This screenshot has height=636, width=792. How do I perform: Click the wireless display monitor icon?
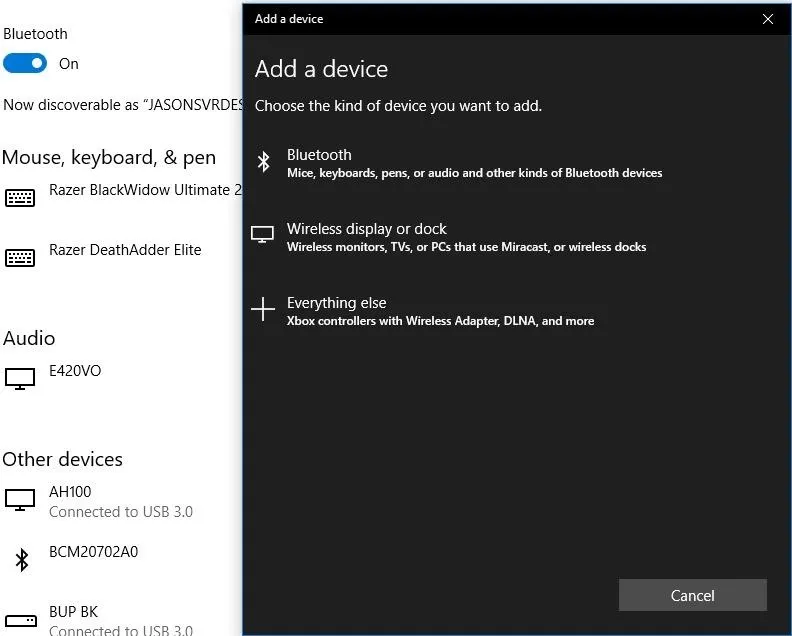[x=262, y=234]
